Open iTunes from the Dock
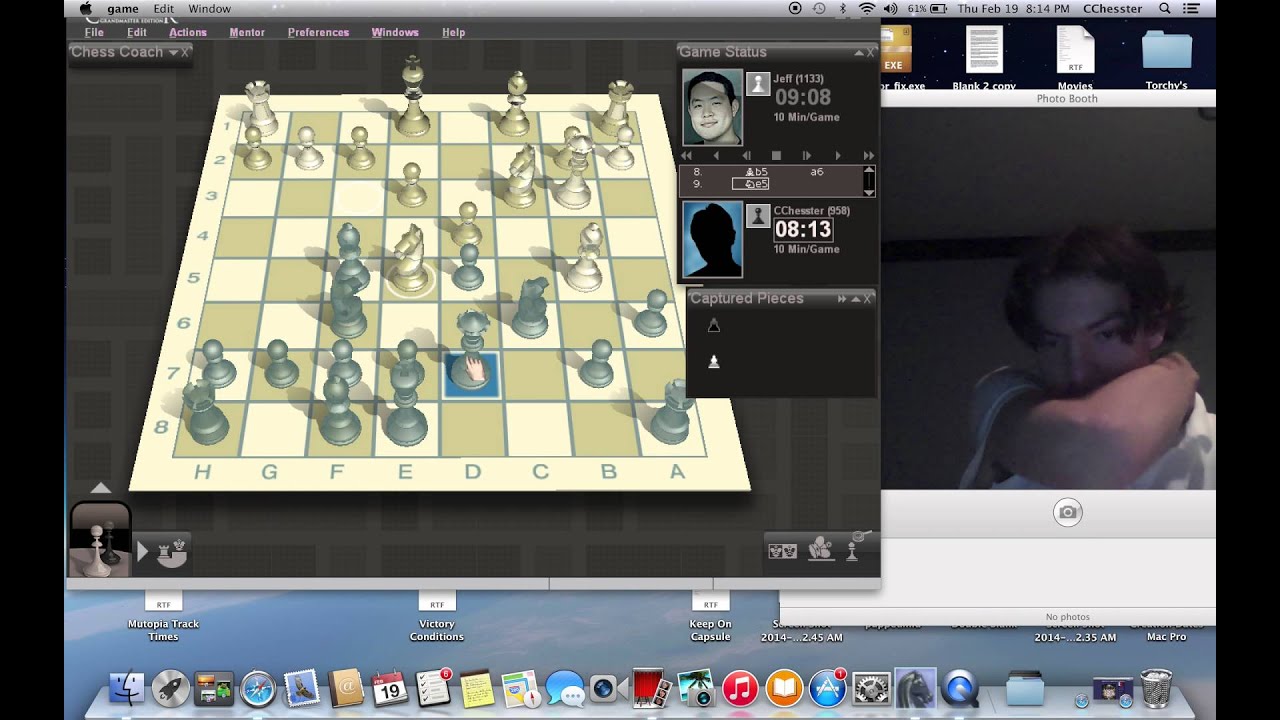Image resolution: width=1280 pixels, height=720 pixels. point(740,689)
